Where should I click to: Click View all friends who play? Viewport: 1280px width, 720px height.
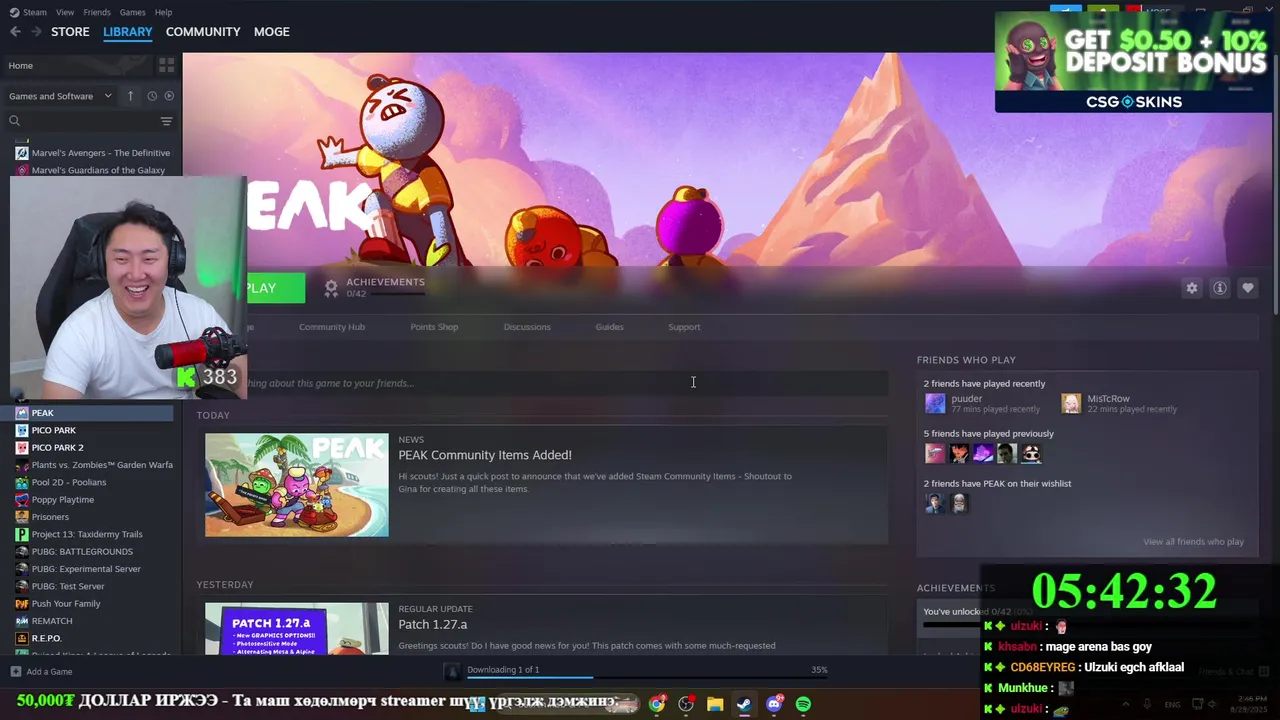(x=1193, y=542)
